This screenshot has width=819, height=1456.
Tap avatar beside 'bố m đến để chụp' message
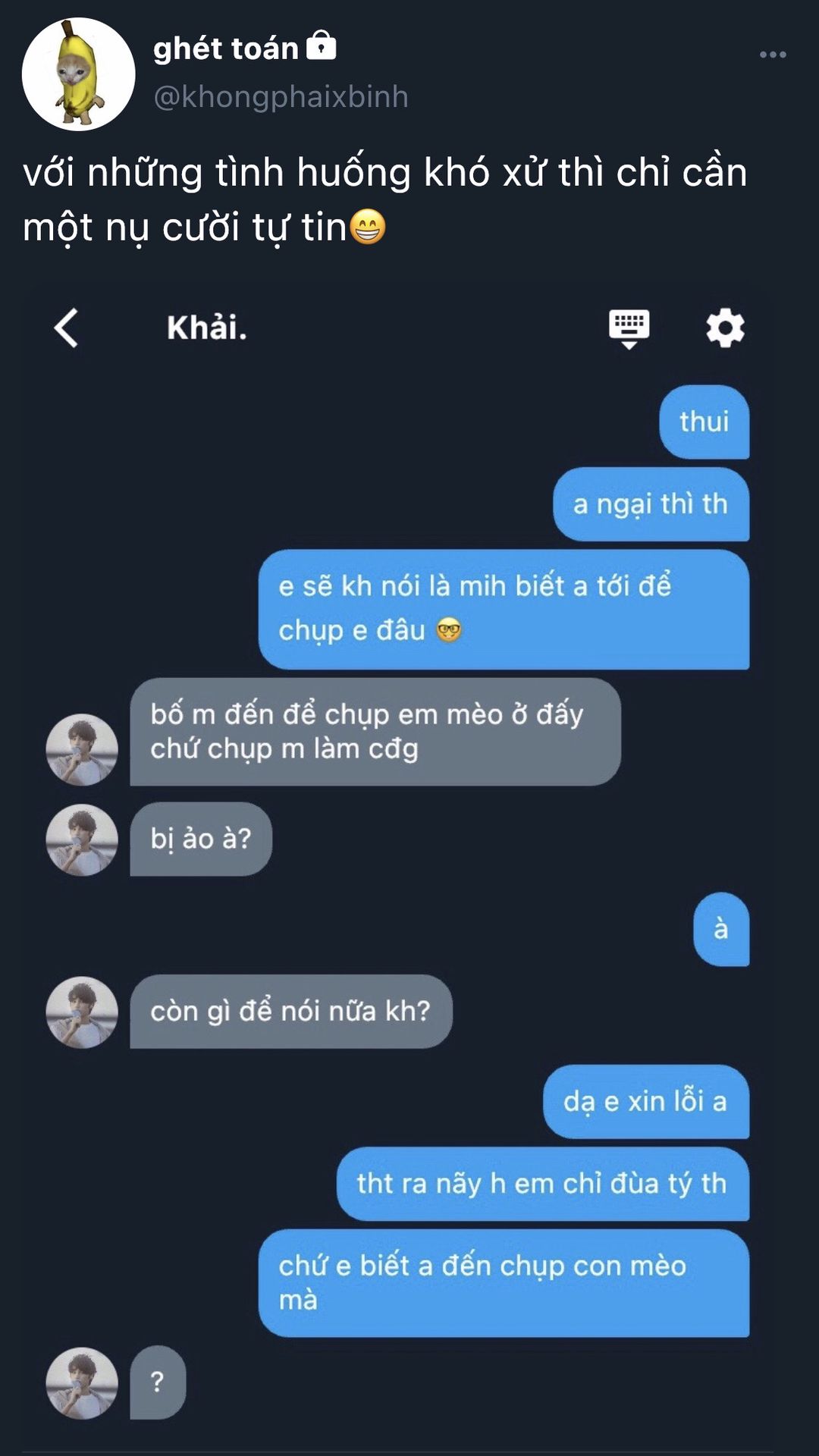click(82, 749)
